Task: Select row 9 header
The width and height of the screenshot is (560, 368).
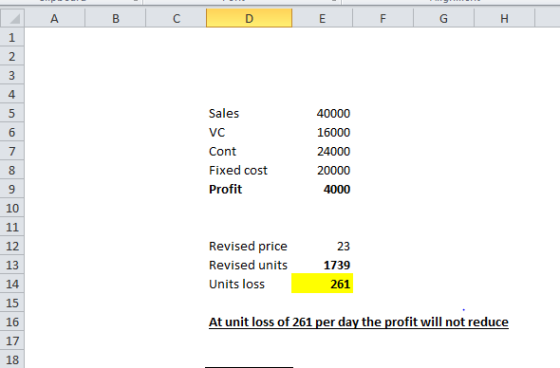Action: [x=12, y=189]
